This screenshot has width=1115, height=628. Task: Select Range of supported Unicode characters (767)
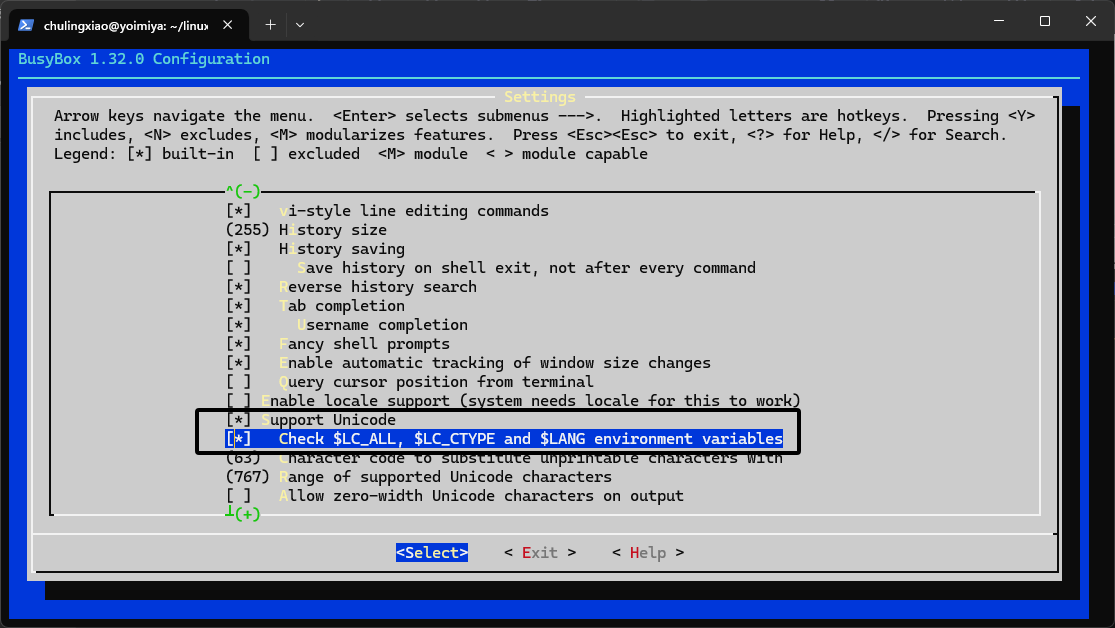pyautogui.click(x=419, y=477)
